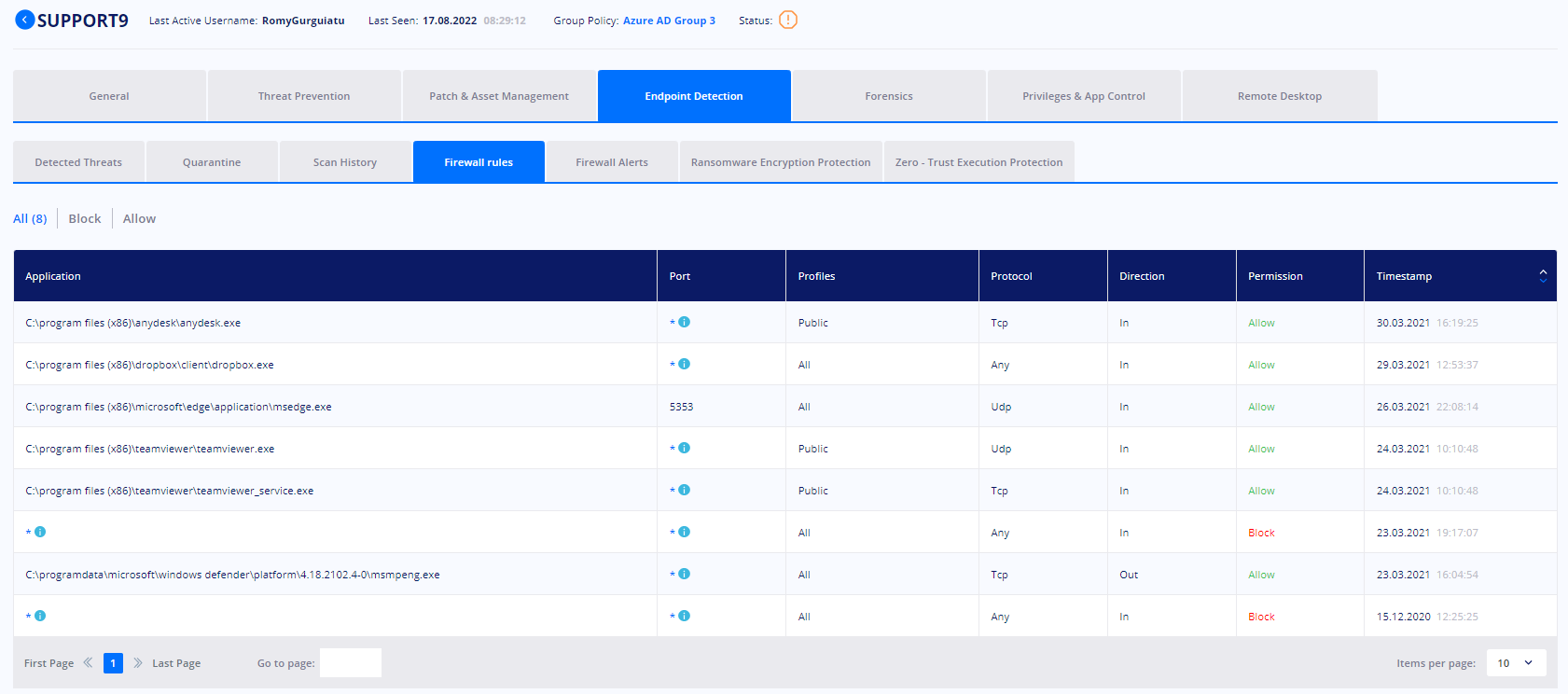Switch to Threat Prevention tab
This screenshot has width=1568, height=694.
point(304,96)
